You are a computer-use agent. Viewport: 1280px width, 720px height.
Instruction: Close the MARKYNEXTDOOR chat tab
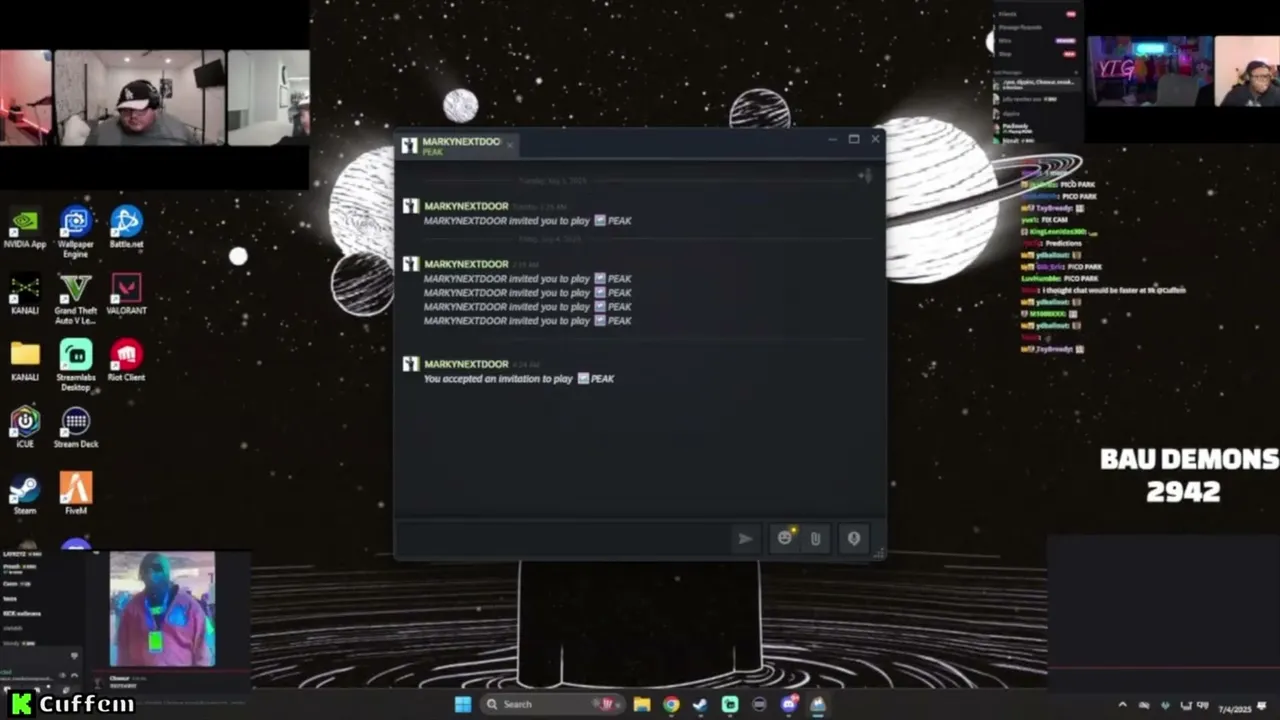[x=509, y=145]
